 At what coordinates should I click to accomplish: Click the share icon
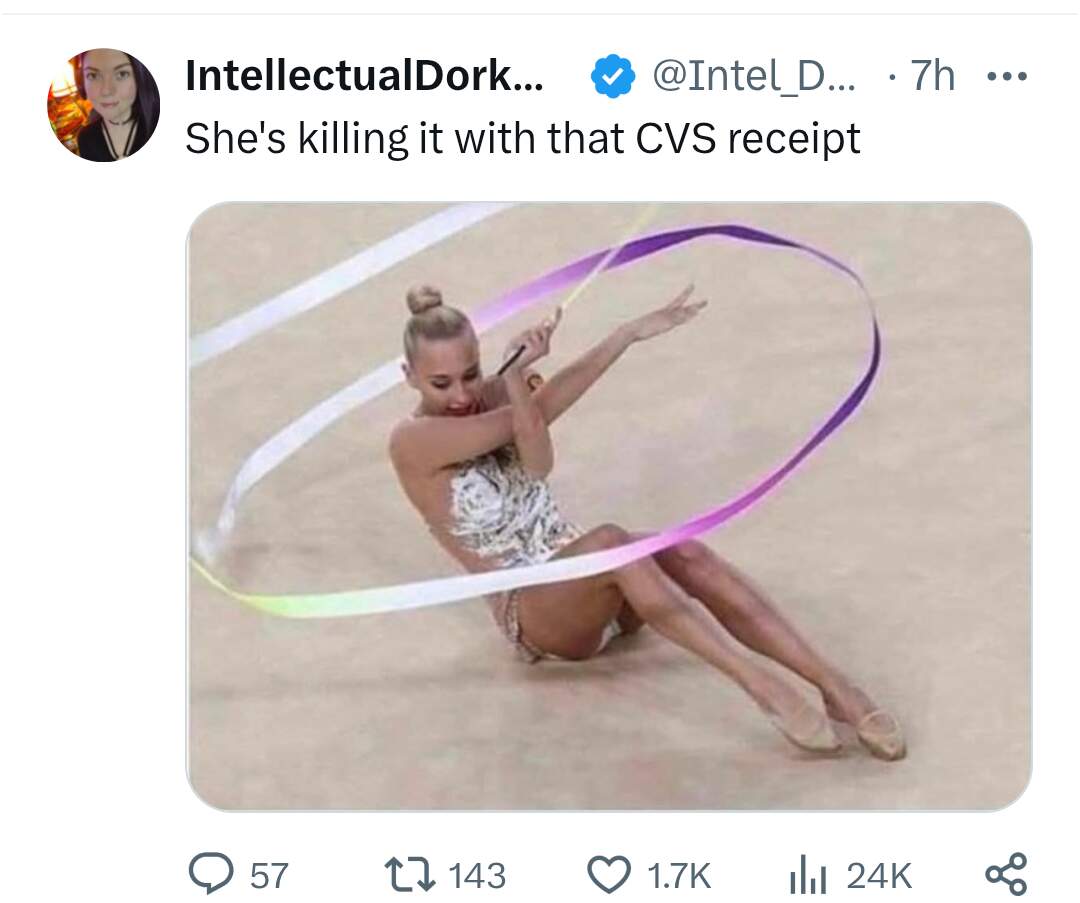(x=1005, y=874)
